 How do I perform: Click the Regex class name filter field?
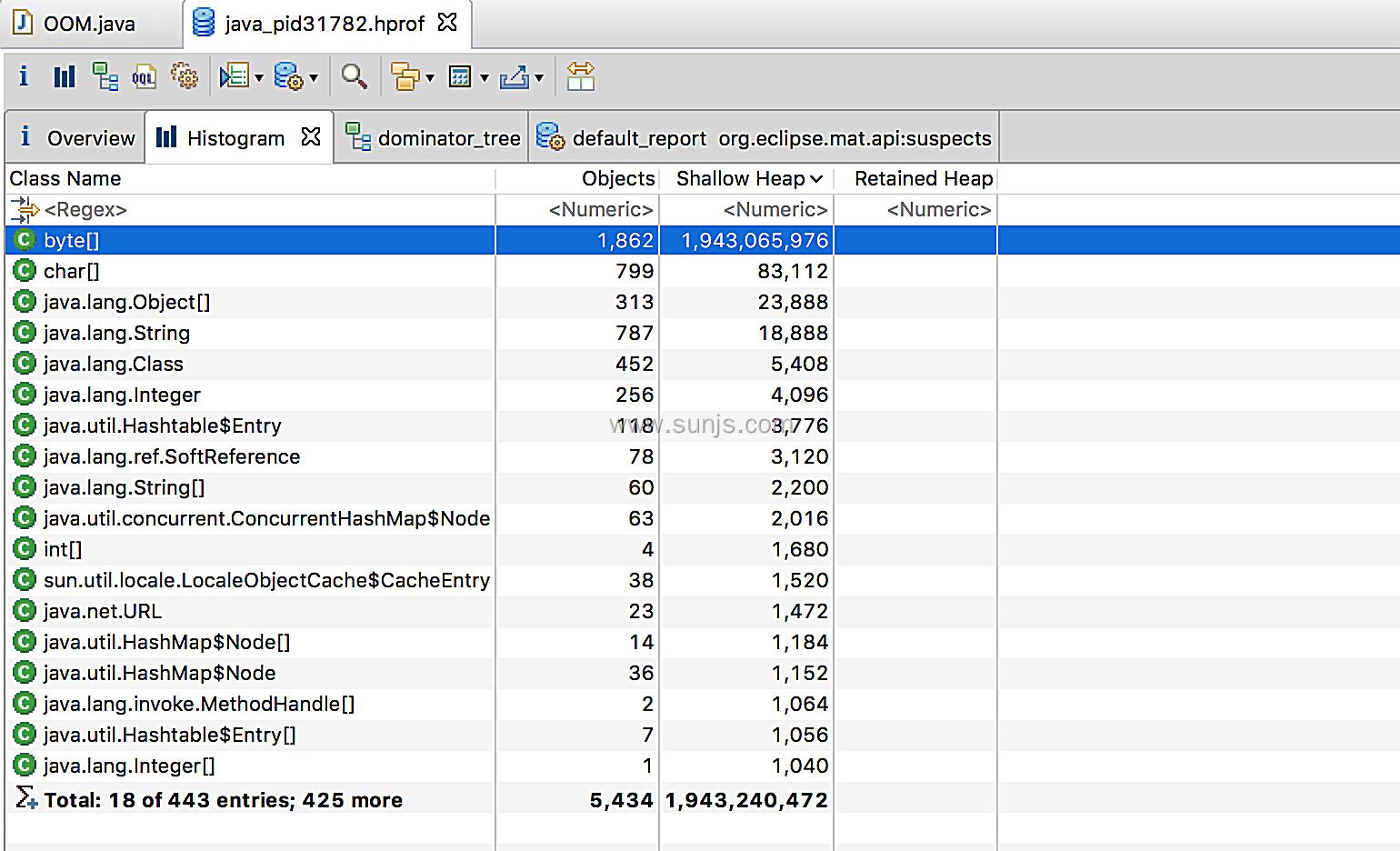(x=250, y=210)
